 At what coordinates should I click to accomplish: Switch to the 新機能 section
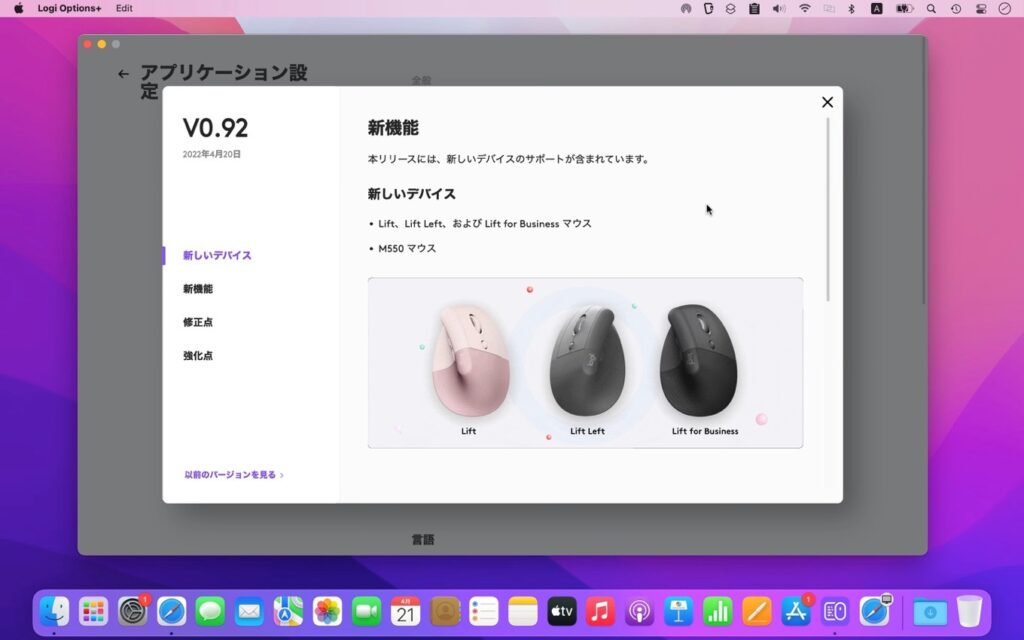(x=200, y=288)
